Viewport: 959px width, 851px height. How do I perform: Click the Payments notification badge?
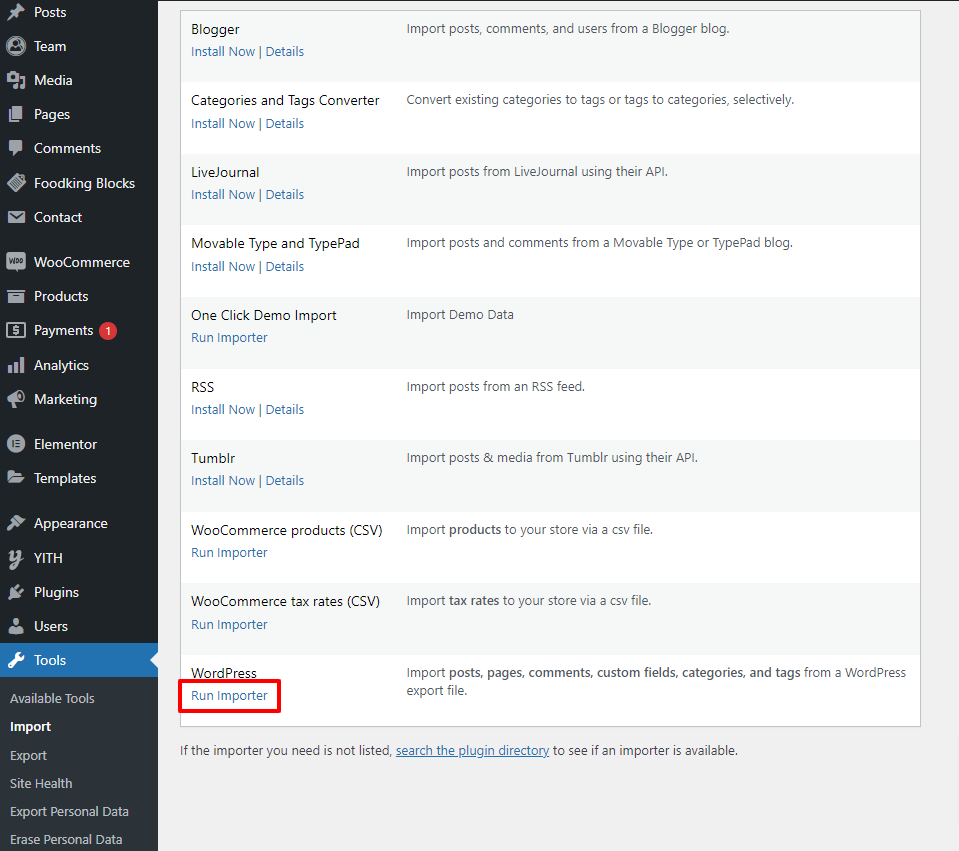coord(108,331)
